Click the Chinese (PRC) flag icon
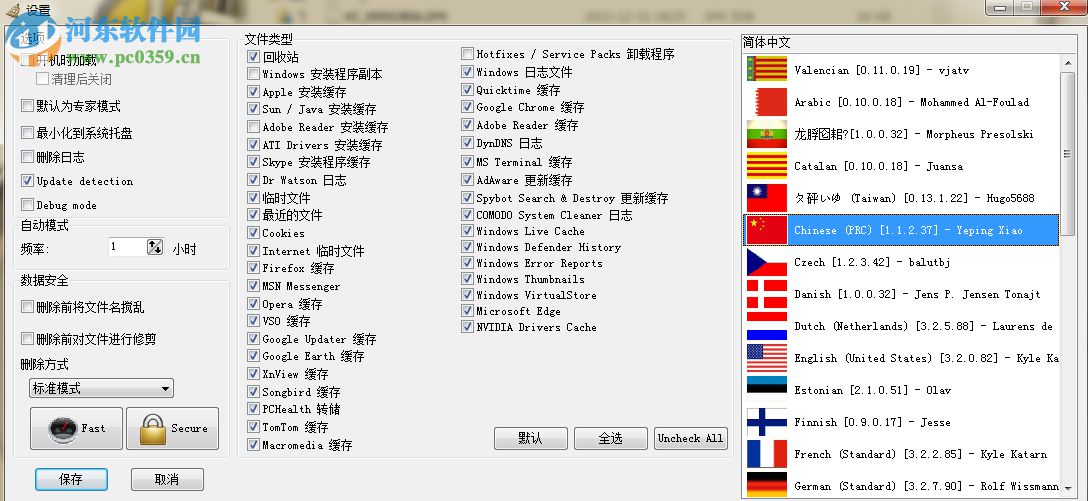 767,230
